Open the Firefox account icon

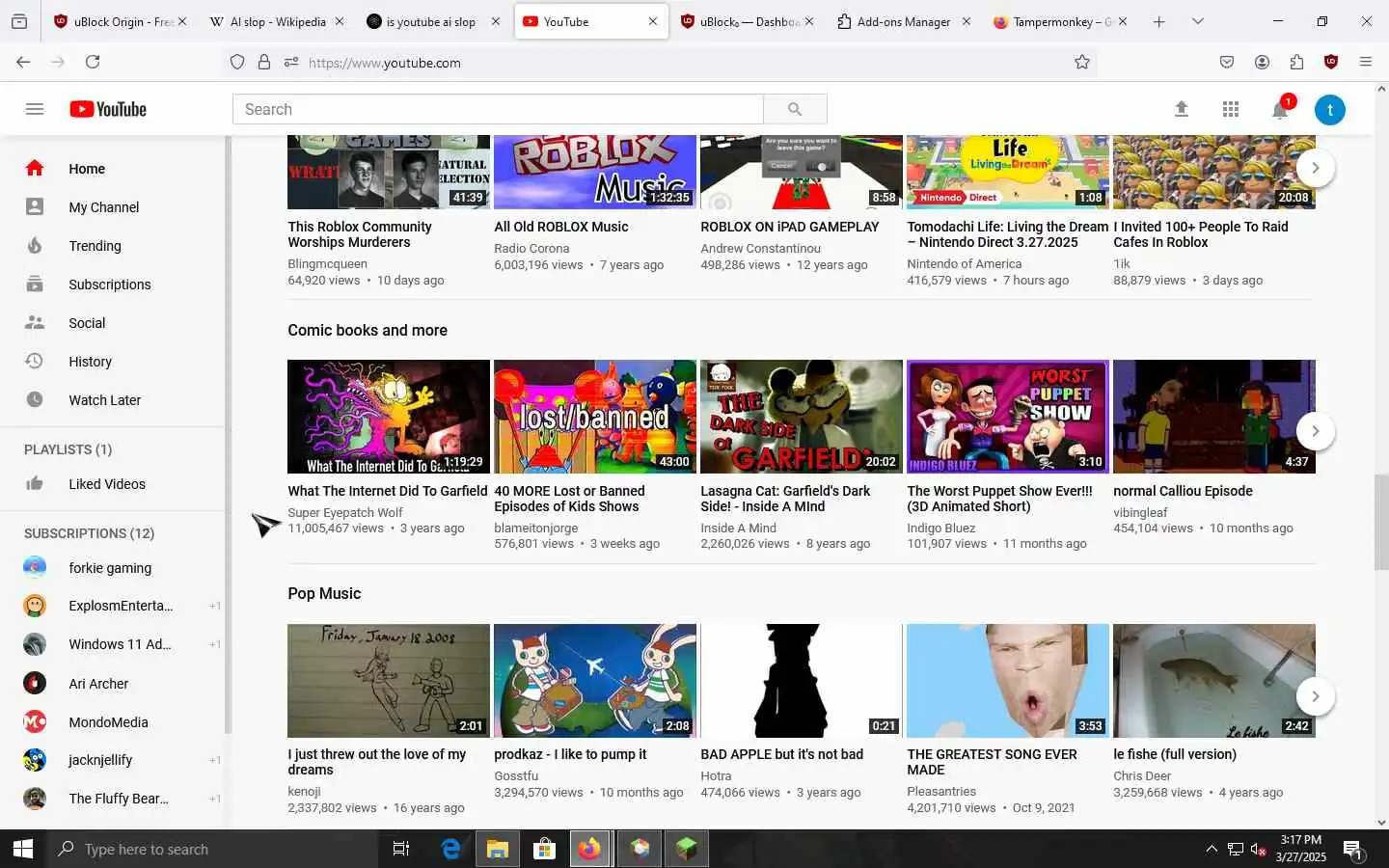pyautogui.click(x=1262, y=62)
